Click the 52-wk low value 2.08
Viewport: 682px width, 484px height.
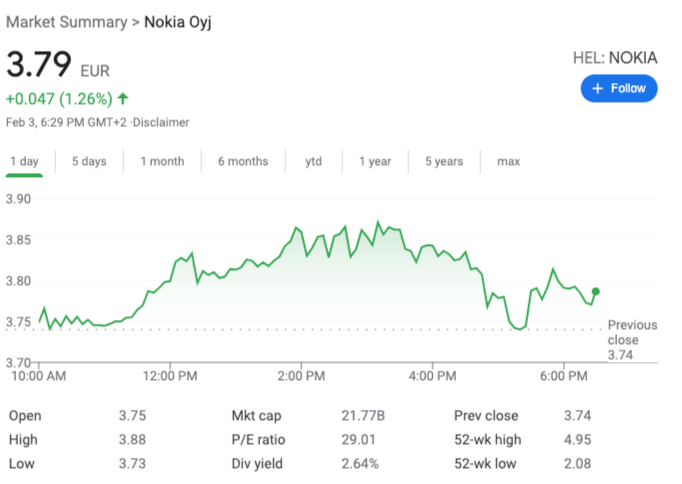(x=578, y=463)
